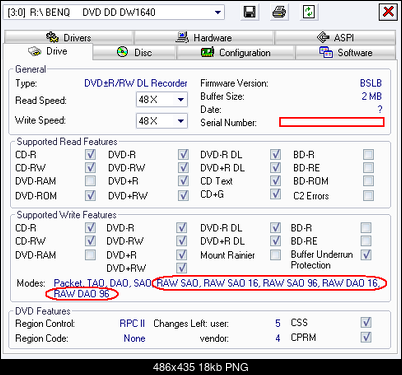This screenshot has width=402, height=375.
Task: Toggle C2 Errors checkbox
Action: point(368,195)
